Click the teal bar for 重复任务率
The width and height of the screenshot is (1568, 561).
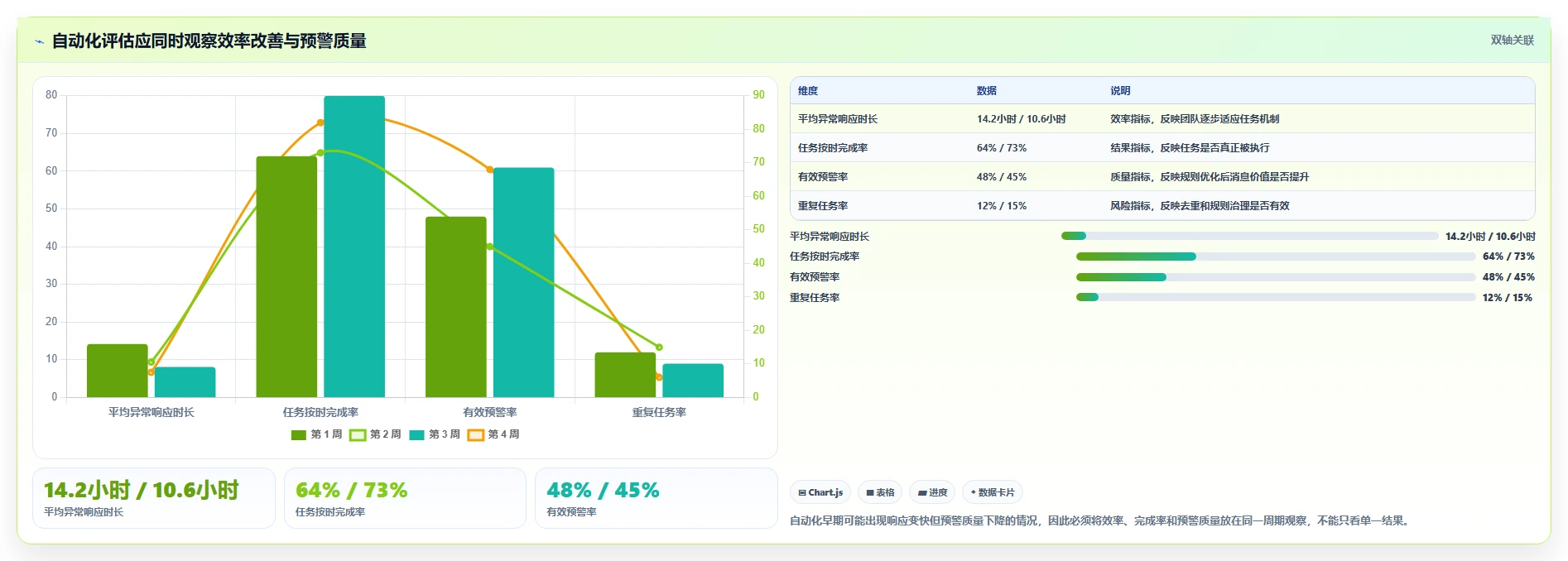point(693,381)
